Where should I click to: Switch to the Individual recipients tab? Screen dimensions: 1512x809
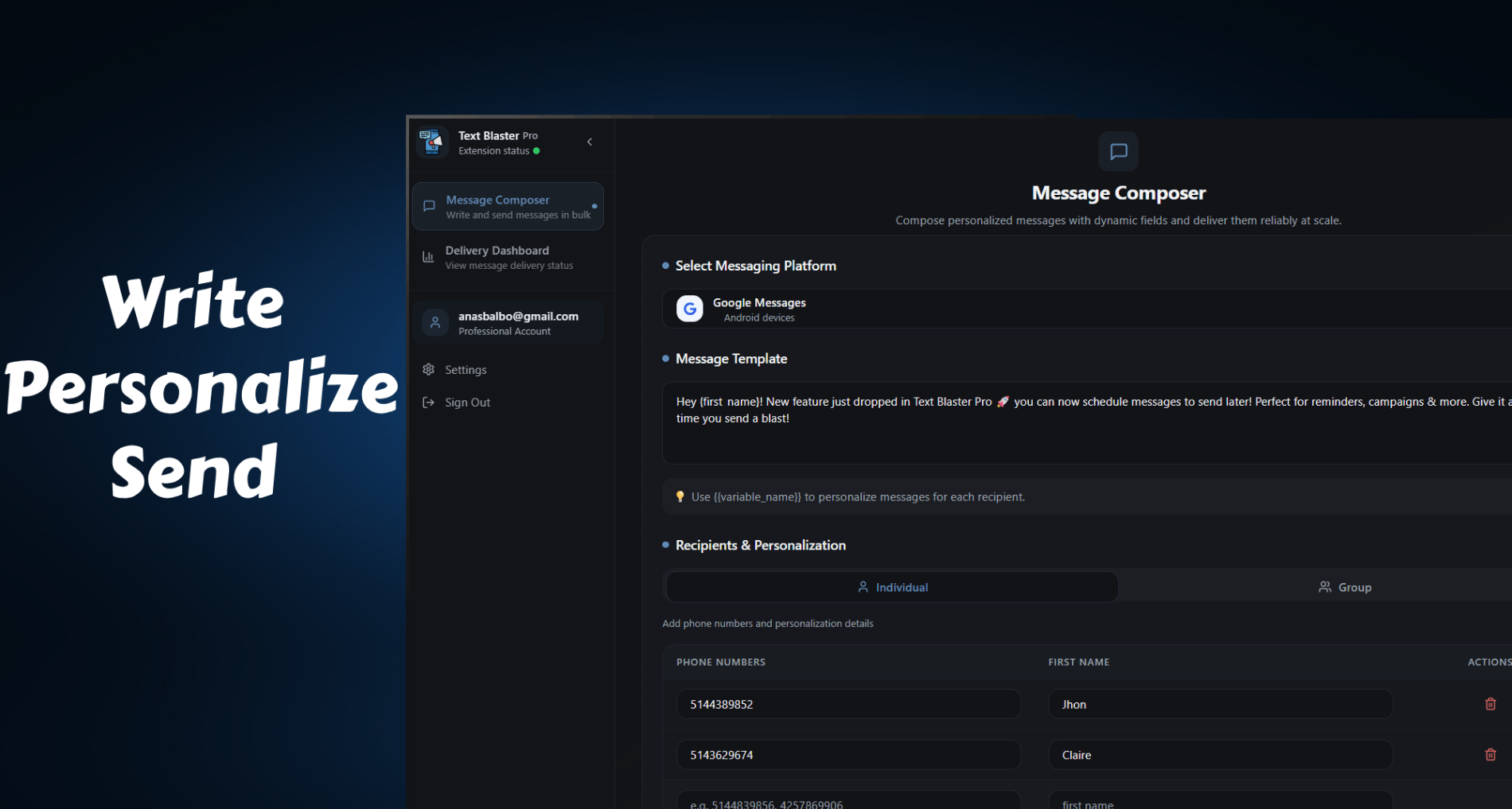tap(892, 587)
